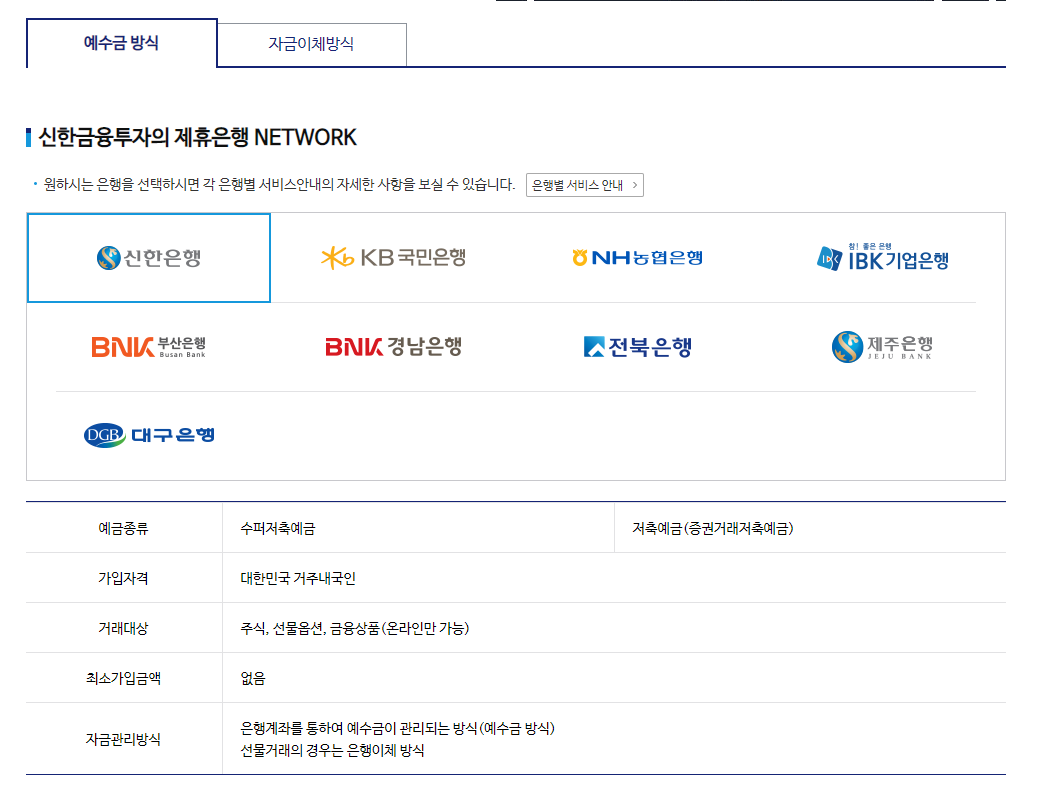Click the 선물거래의 경우는 은행이체 방식 line

(333, 751)
